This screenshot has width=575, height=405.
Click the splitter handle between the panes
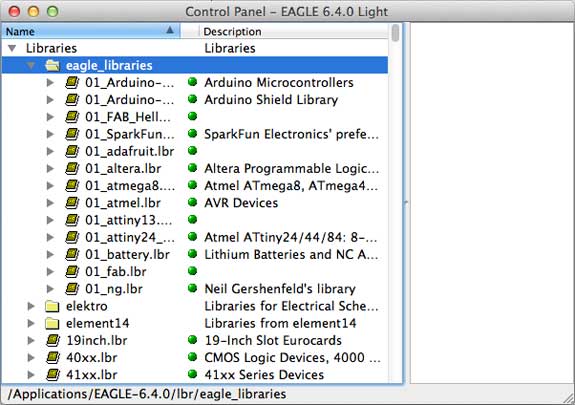[x=406, y=202]
